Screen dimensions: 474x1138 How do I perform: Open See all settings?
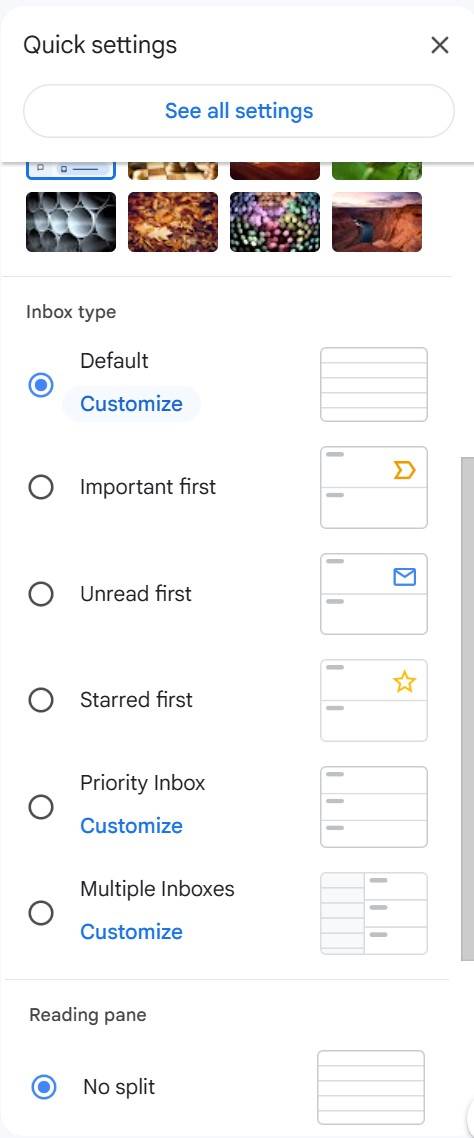239,111
